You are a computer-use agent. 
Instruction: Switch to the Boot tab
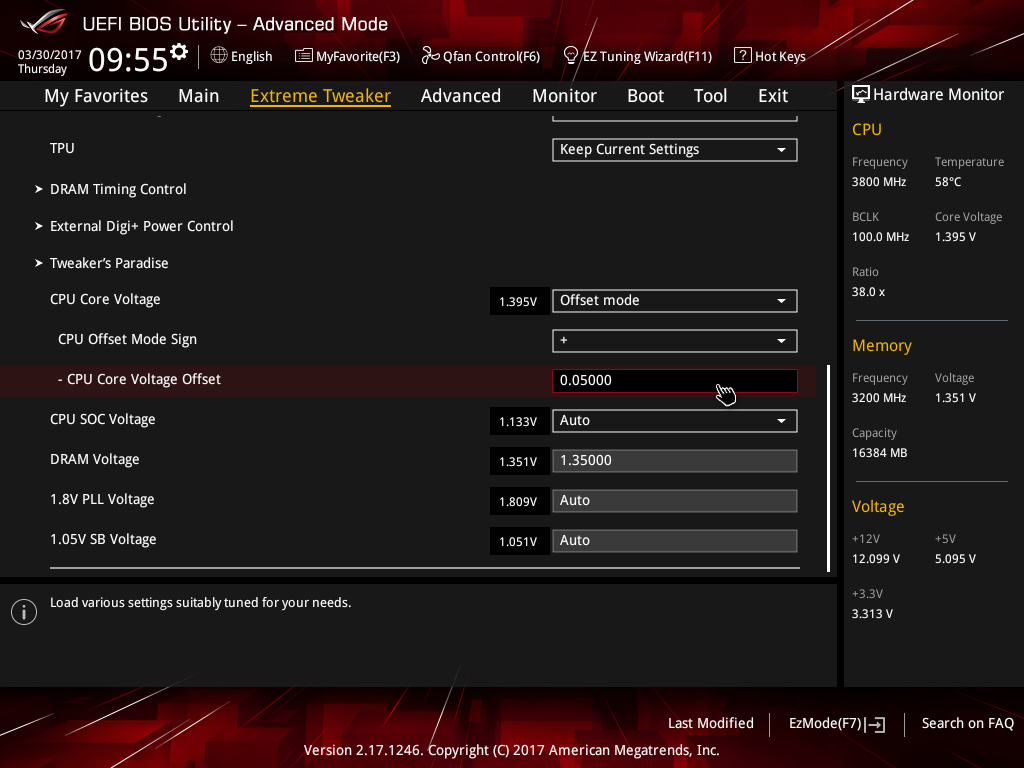(645, 96)
